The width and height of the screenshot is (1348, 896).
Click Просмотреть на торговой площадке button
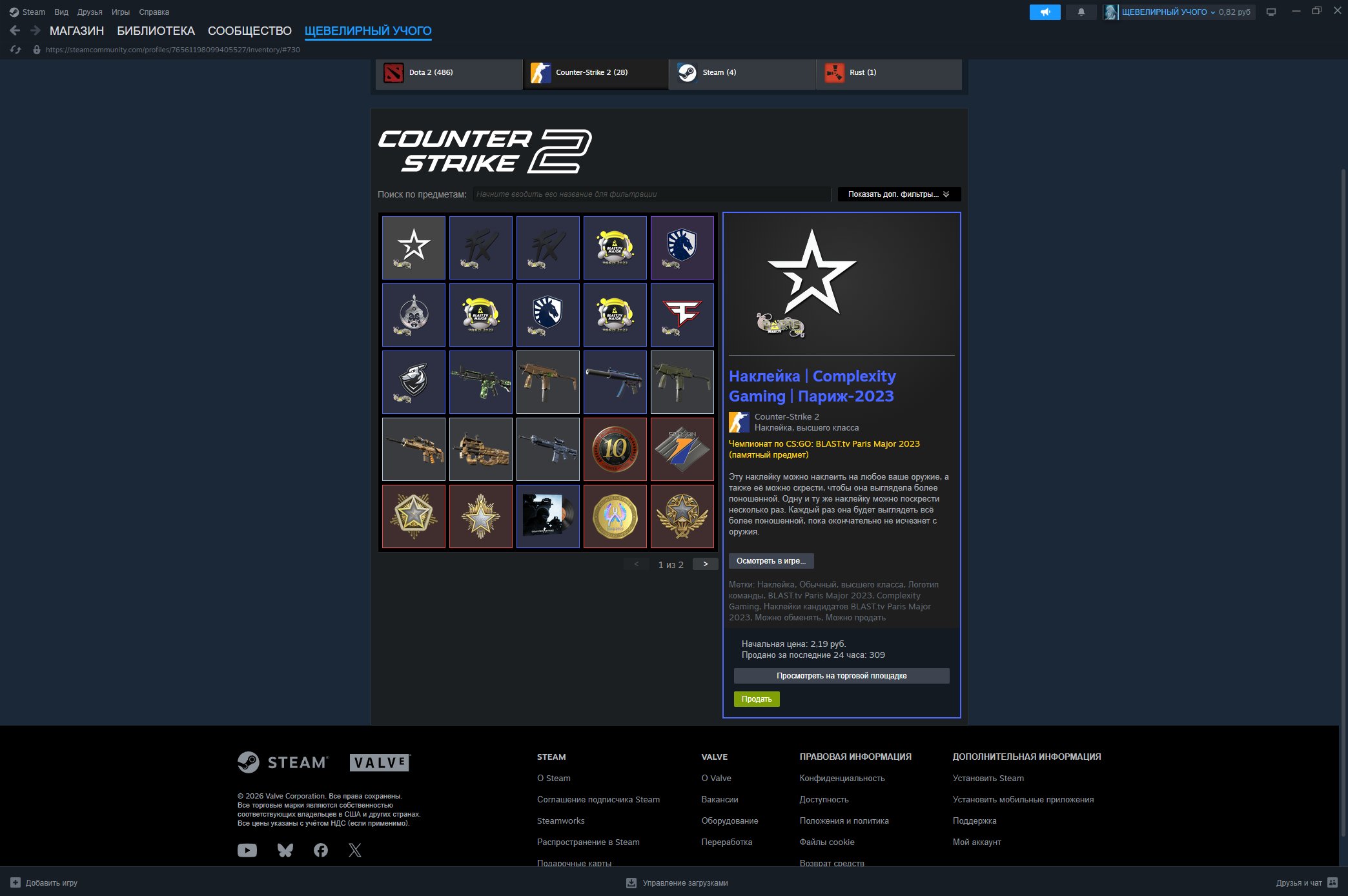pos(842,676)
